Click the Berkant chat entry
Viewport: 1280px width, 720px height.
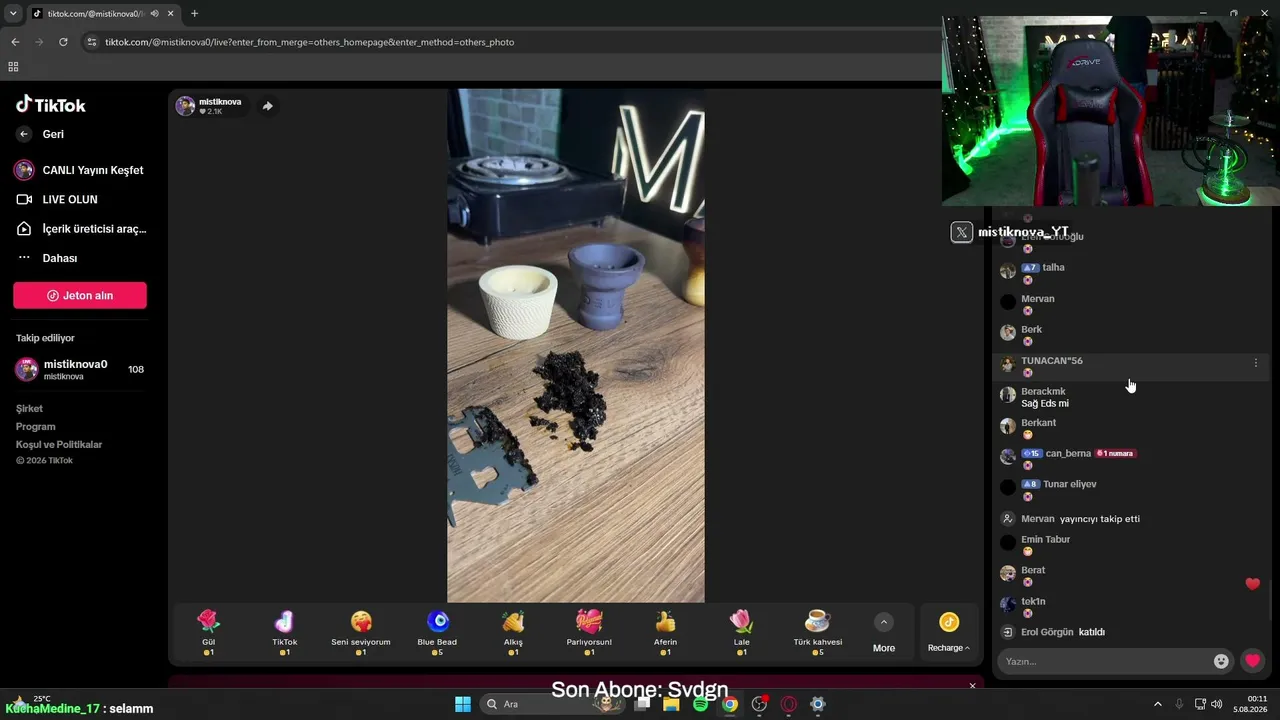pos(1132,428)
